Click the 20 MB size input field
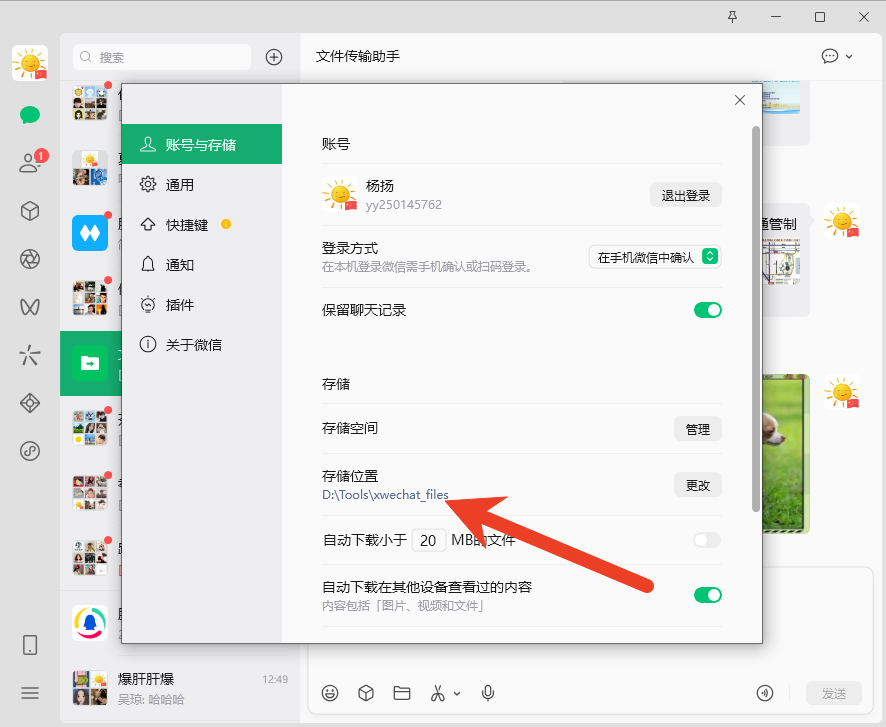Image resolution: width=886 pixels, height=727 pixels. (428, 541)
